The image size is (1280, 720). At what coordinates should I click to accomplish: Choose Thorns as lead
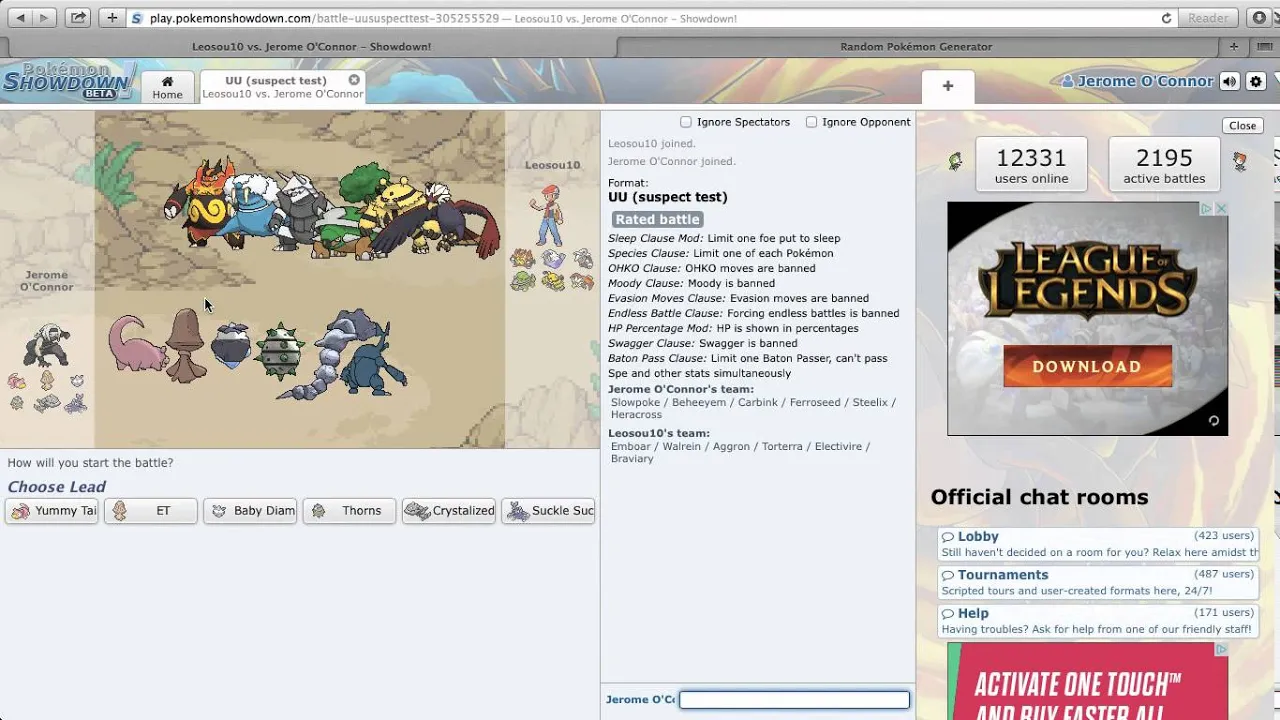pos(349,511)
